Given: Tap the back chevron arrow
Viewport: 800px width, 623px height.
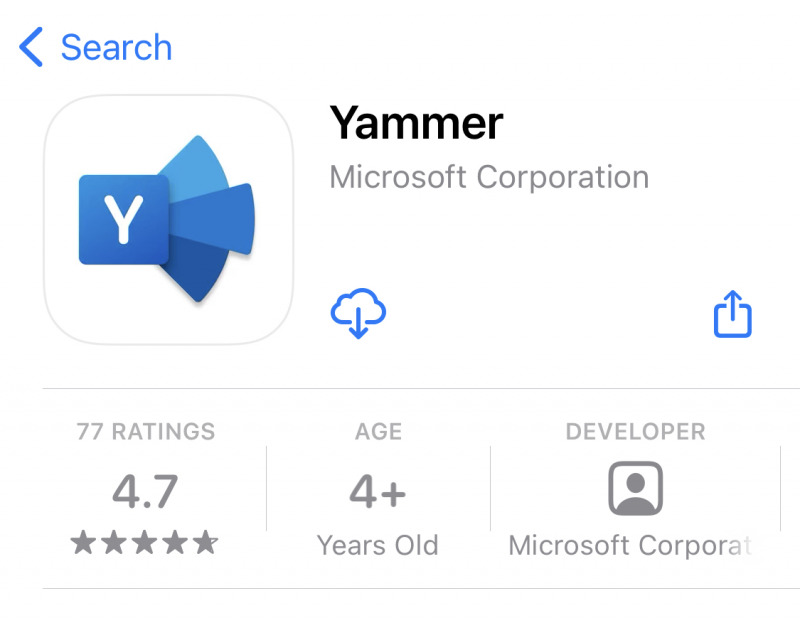Looking at the screenshot, I should (32, 47).
